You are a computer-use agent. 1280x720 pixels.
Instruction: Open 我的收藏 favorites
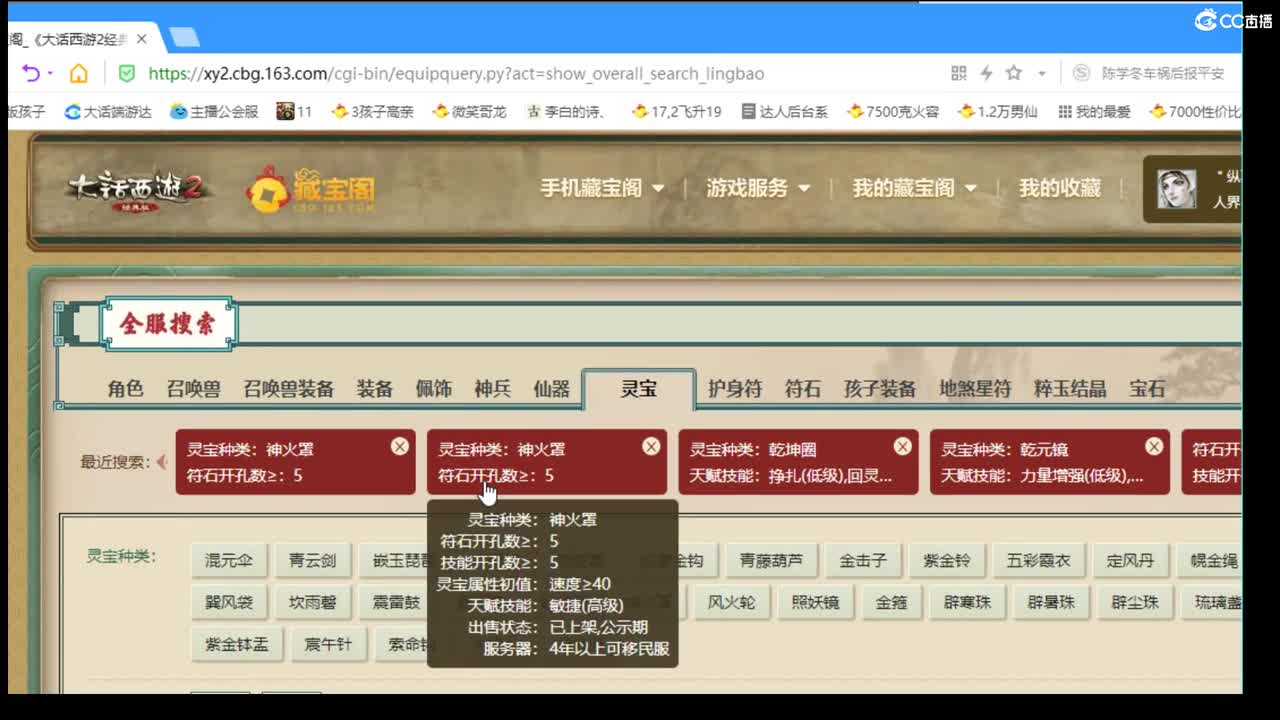pyautogui.click(x=1059, y=187)
